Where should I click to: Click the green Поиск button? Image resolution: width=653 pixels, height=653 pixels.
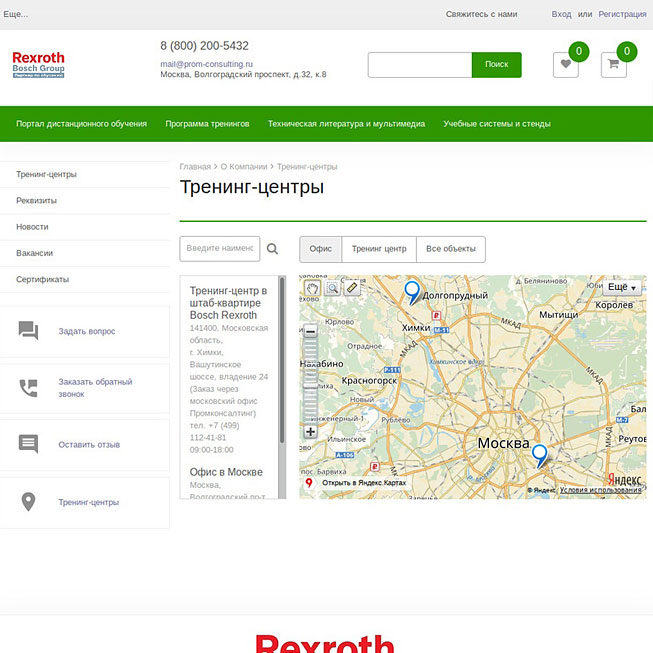tap(496, 65)
